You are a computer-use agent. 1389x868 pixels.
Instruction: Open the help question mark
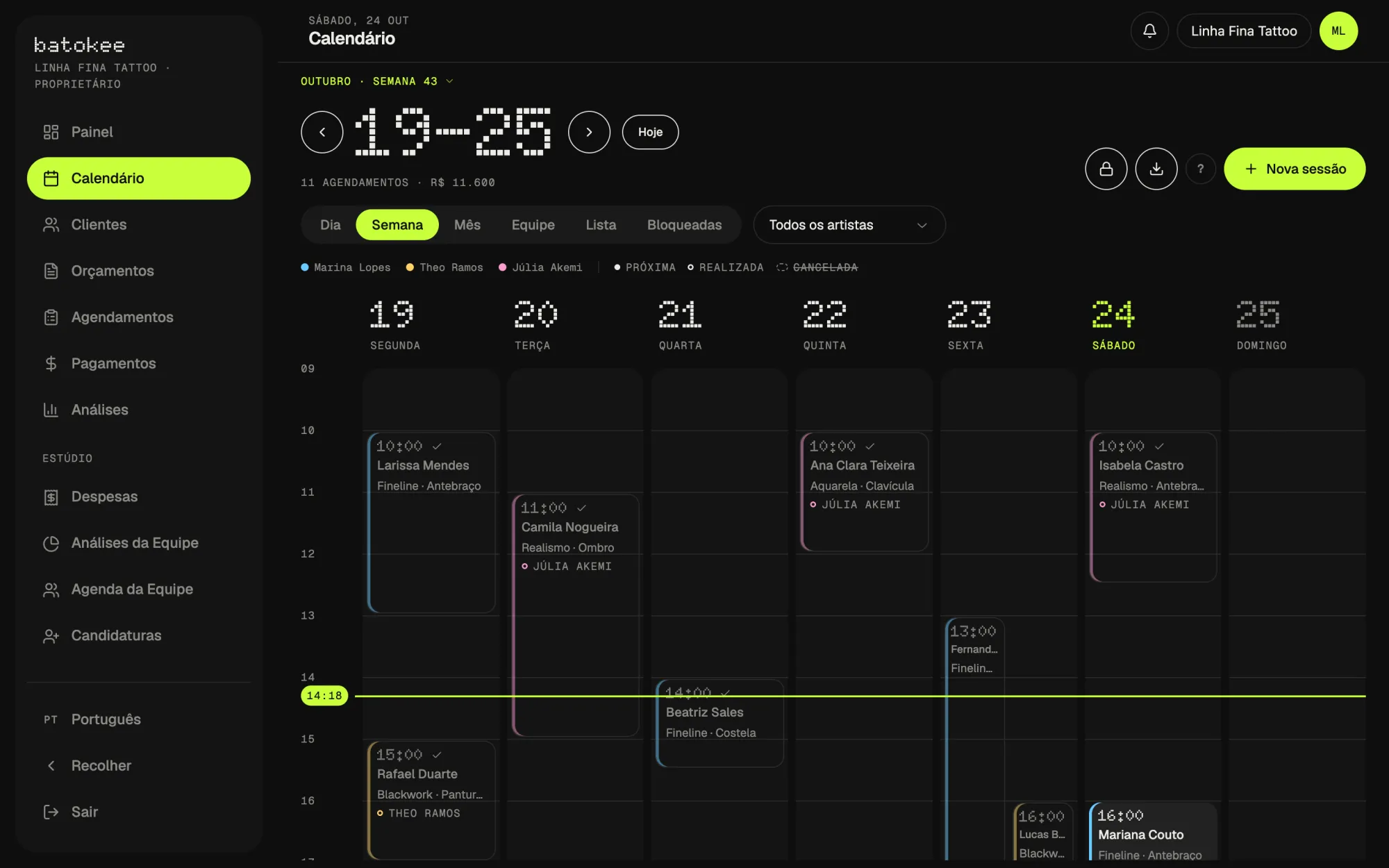pyautogui.click(x=1200, y=169)
